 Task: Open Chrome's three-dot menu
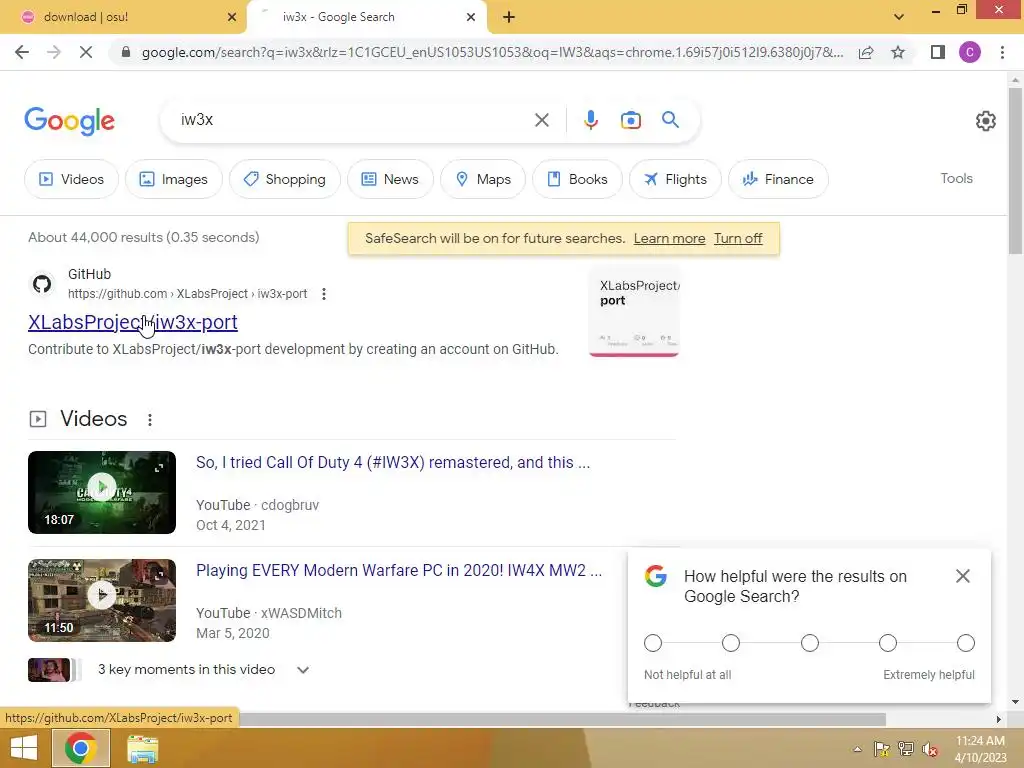coord(1002,52)
